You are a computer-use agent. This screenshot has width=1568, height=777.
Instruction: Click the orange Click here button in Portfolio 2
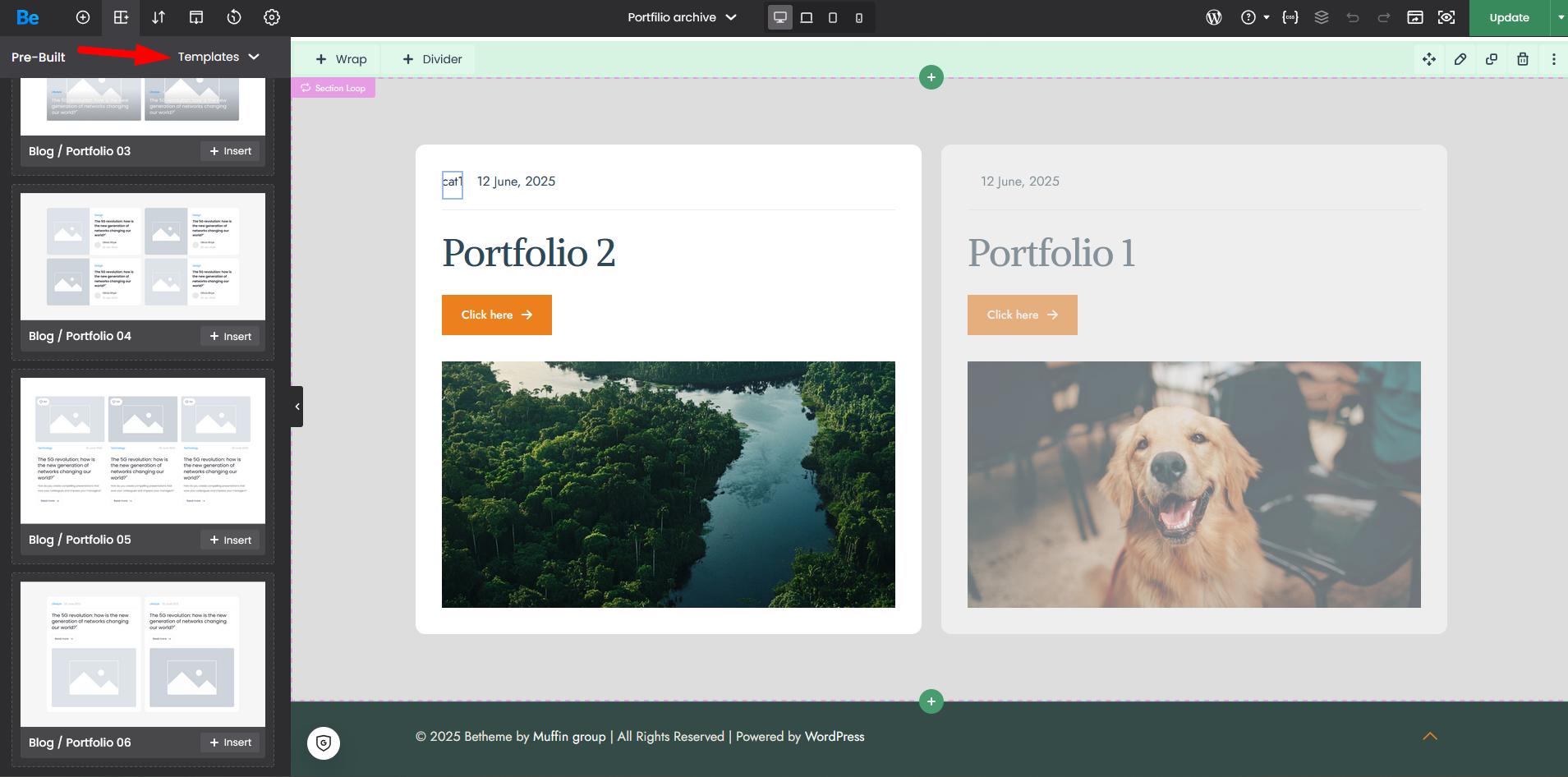[x=496, y=315]
